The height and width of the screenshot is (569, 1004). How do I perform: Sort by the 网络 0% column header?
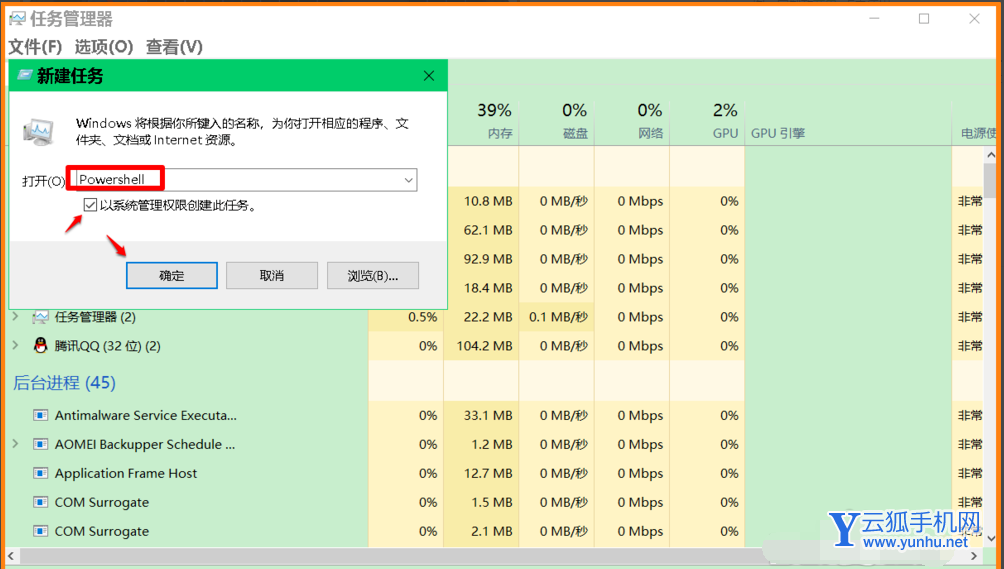(632, 120)
